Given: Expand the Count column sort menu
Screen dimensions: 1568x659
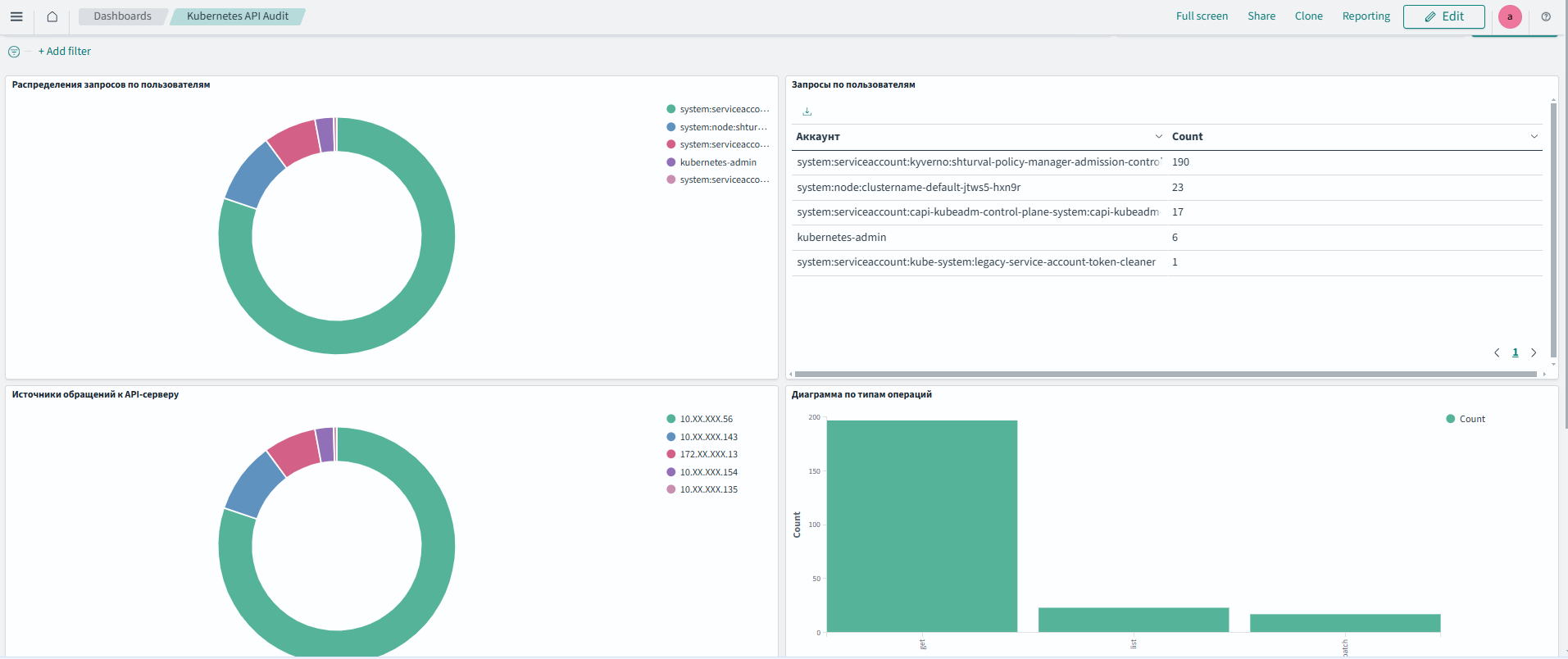Looking at the screenshot, I should pos(1534,137).
